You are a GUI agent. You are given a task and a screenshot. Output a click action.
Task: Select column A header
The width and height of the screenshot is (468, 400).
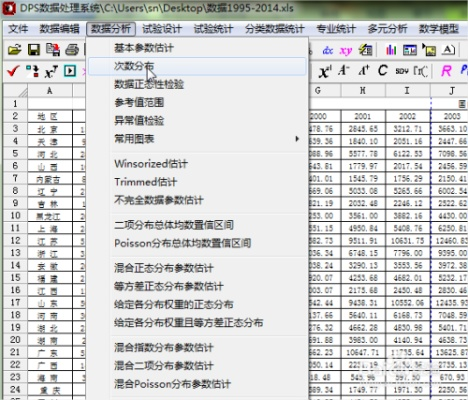[x=50, y=91]
